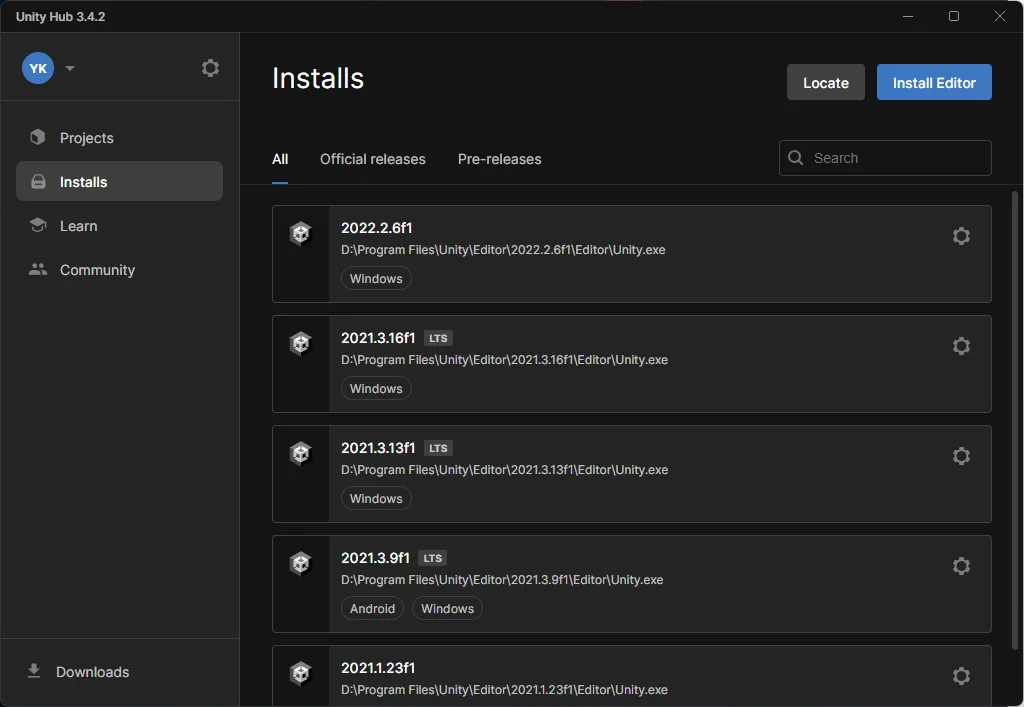Click Unity logo of 2021.3.13f1 install
The height and width of the screenshot is (707, 1024).
(300, 453)
